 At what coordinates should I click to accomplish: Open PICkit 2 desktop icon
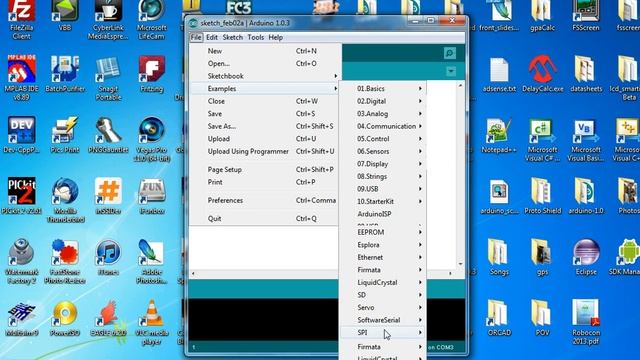tap(22, 196)
